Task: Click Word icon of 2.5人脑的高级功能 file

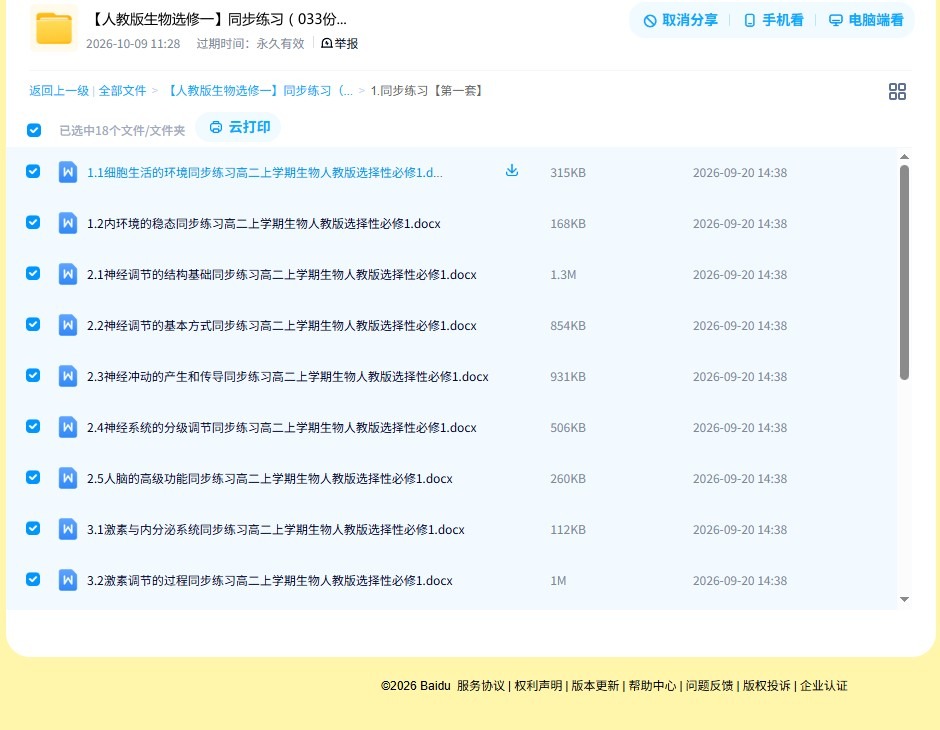Action: coord(68,478)
